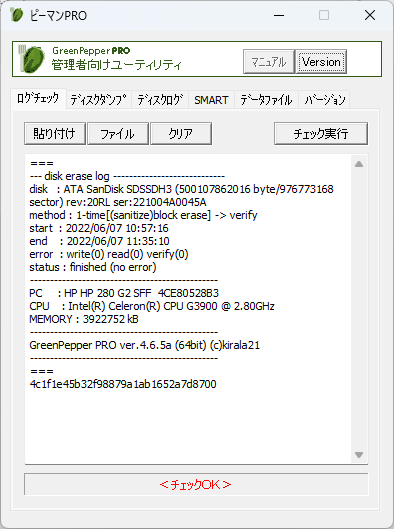
Task: Open the ディスクダンプ tab
Action: tap(98, 100)
